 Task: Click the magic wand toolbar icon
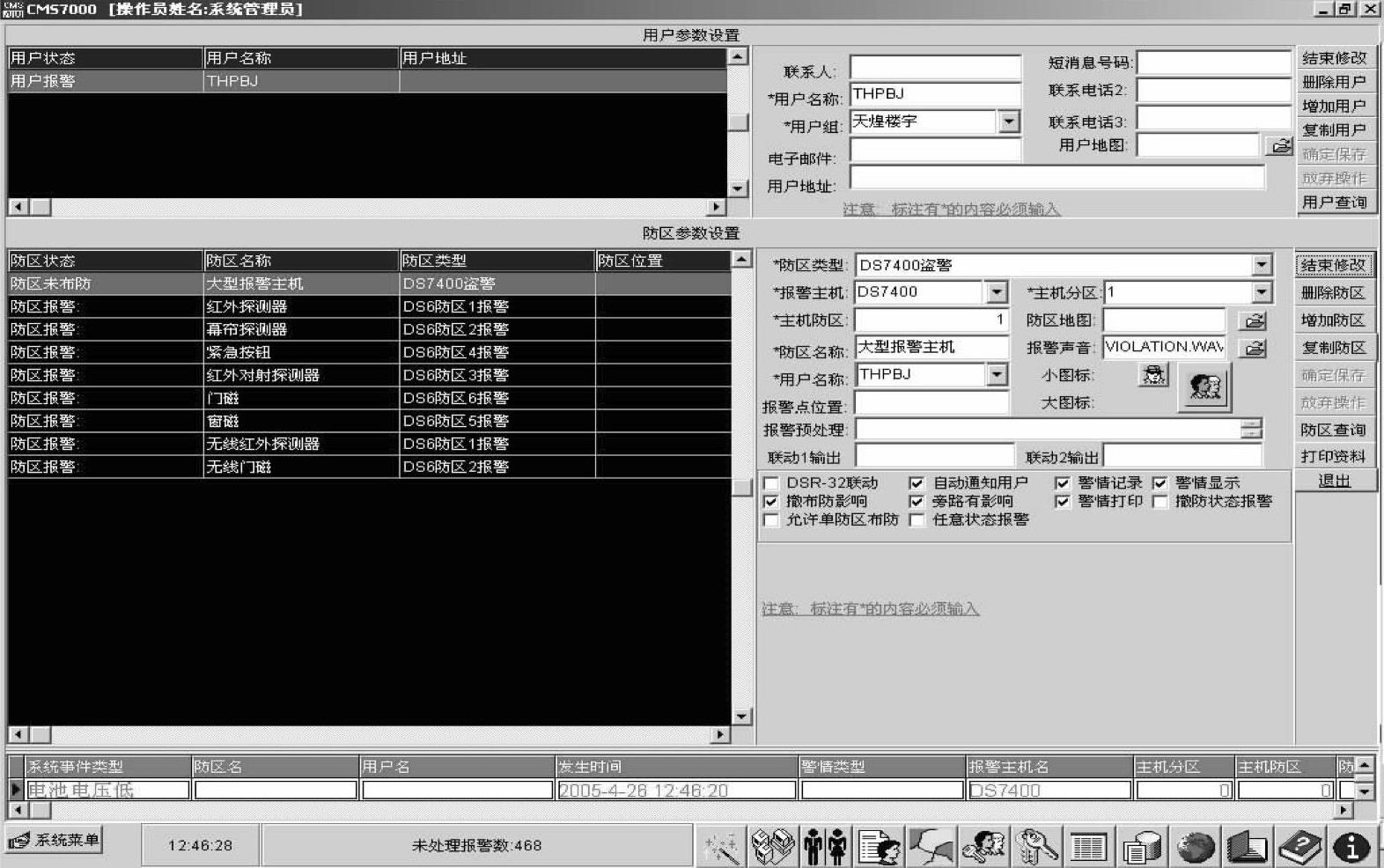721,847
